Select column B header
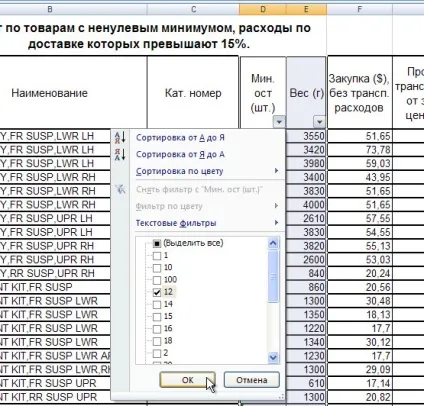Screen dimensions: 424x406 coord(50,9)
